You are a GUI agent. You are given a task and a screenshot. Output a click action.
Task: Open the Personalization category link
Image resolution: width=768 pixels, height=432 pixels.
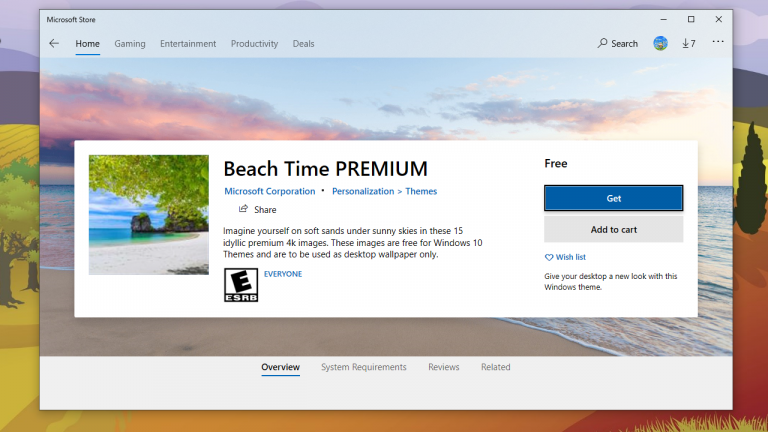pos(363,191)
